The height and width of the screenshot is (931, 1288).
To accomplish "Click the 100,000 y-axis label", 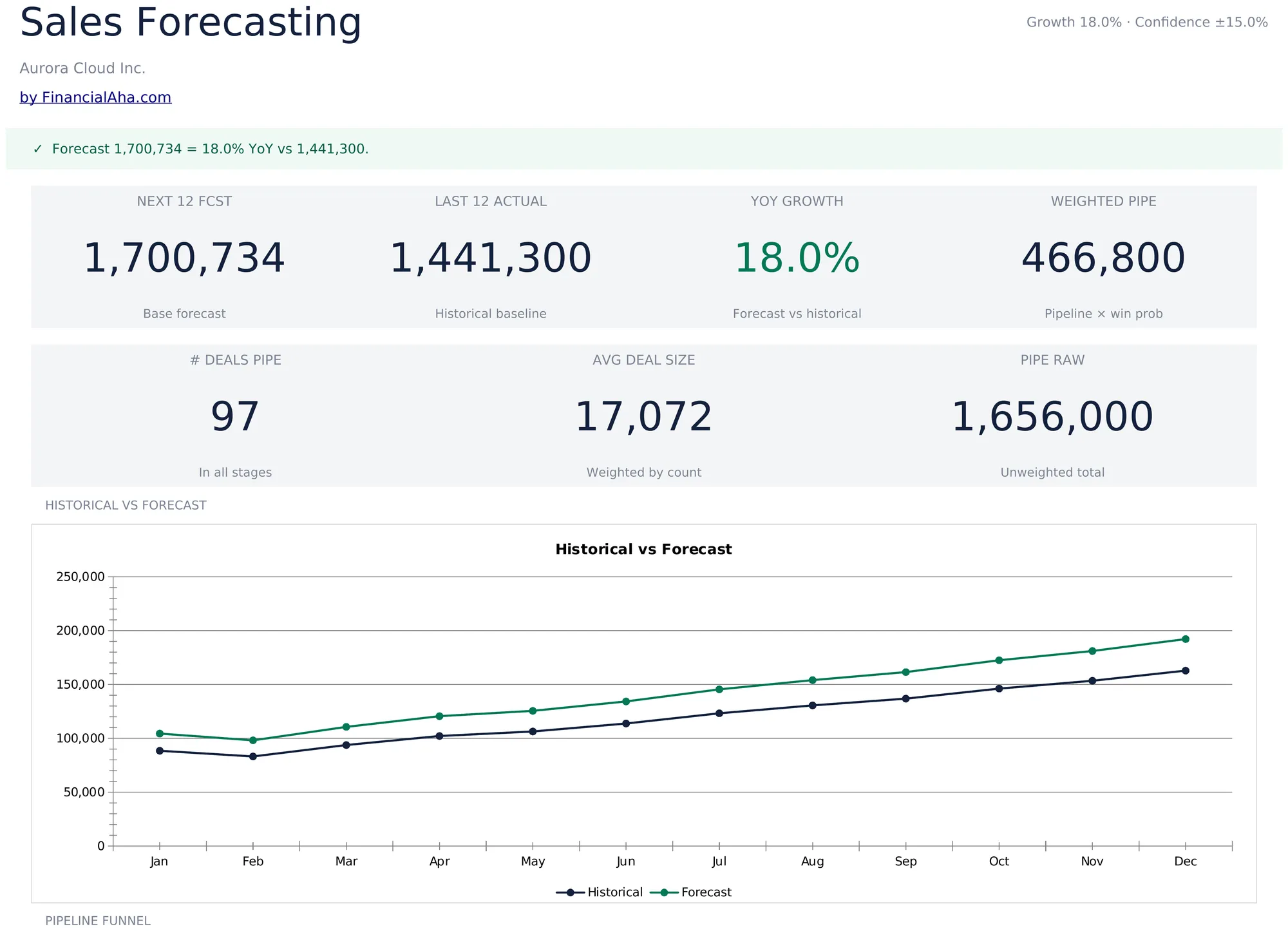I will pyautogui.click(x=80, y=738).
